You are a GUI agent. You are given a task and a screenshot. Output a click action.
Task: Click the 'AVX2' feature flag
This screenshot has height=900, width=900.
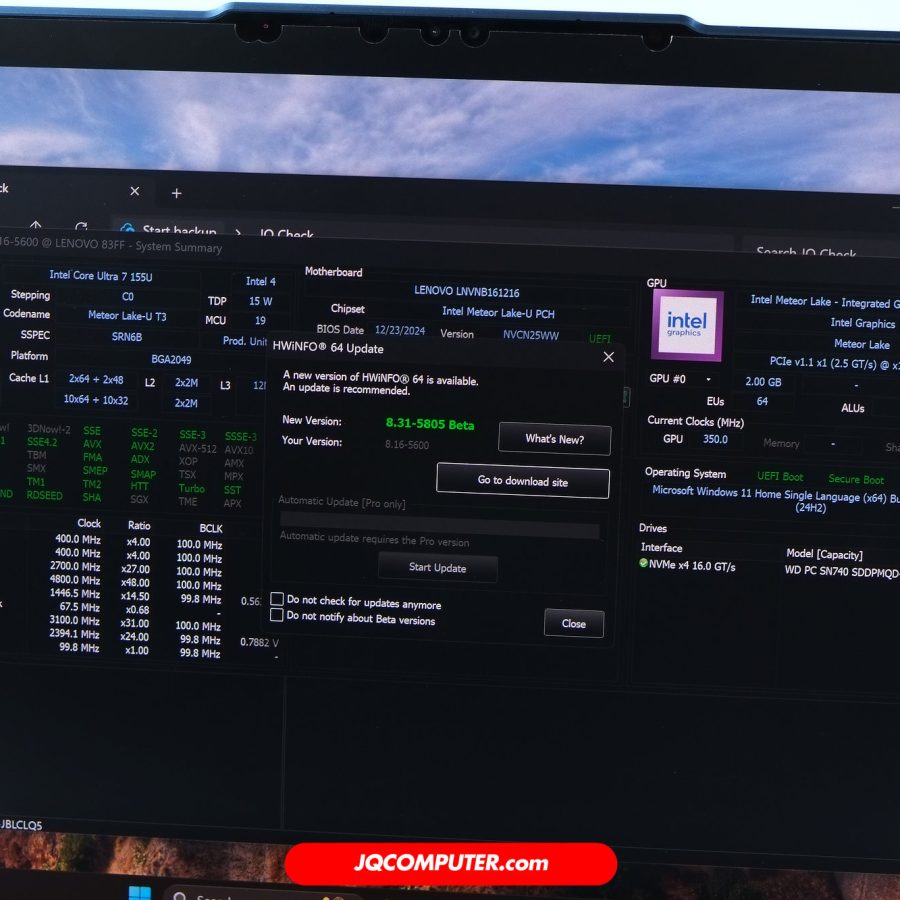point(142,446)
